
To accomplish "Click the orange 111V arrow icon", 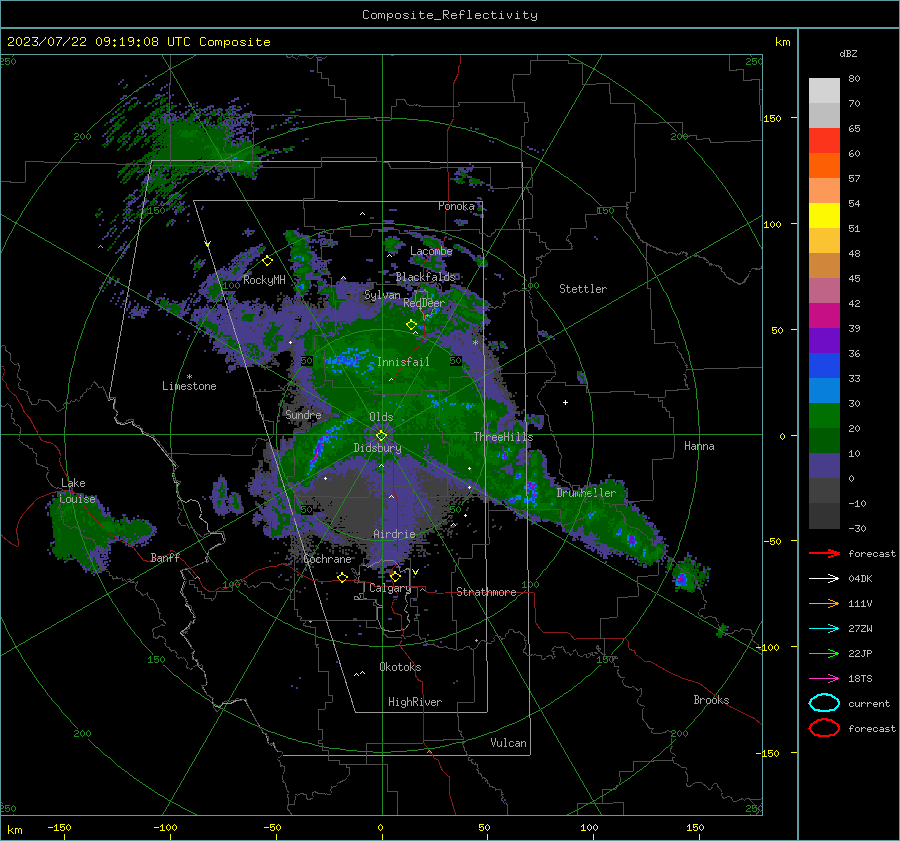I will pos(824,603).
